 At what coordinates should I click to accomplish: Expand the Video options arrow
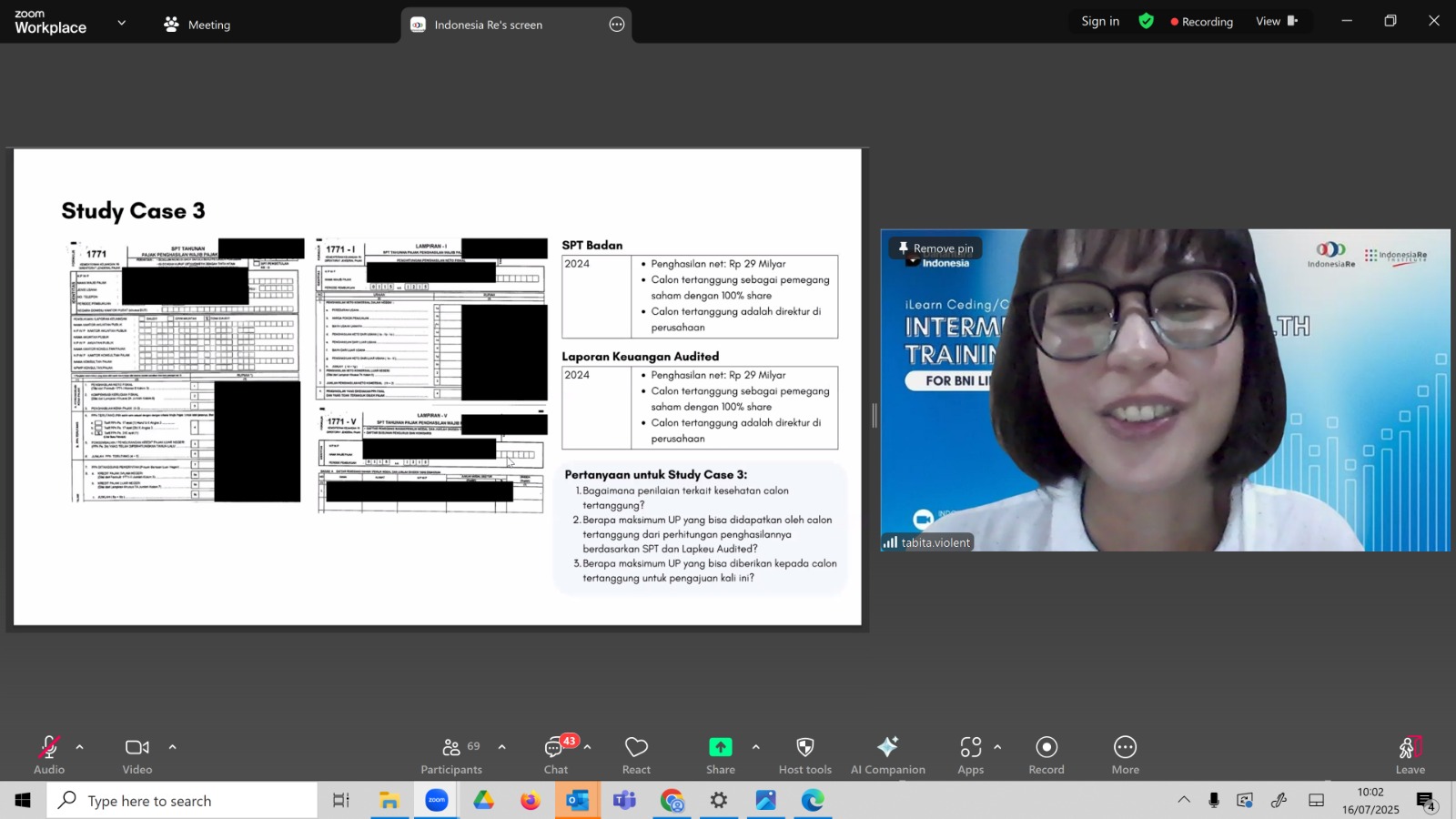(172, 747)
